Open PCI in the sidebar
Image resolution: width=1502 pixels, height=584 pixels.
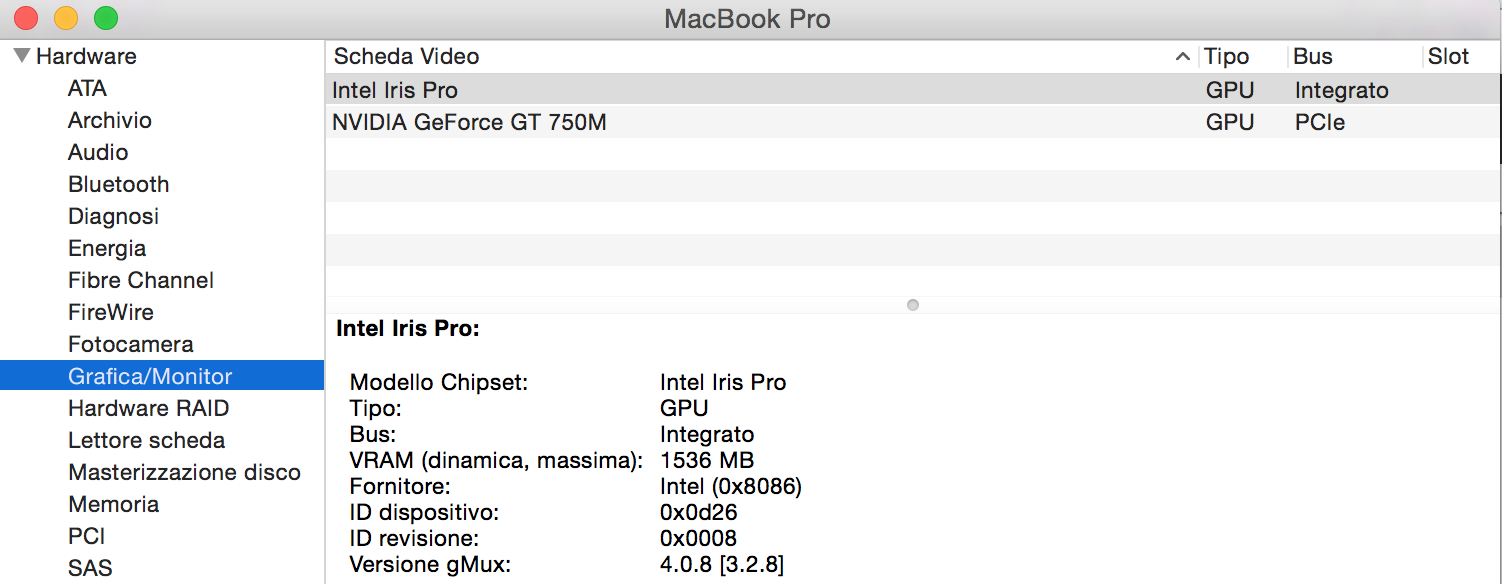87,536
